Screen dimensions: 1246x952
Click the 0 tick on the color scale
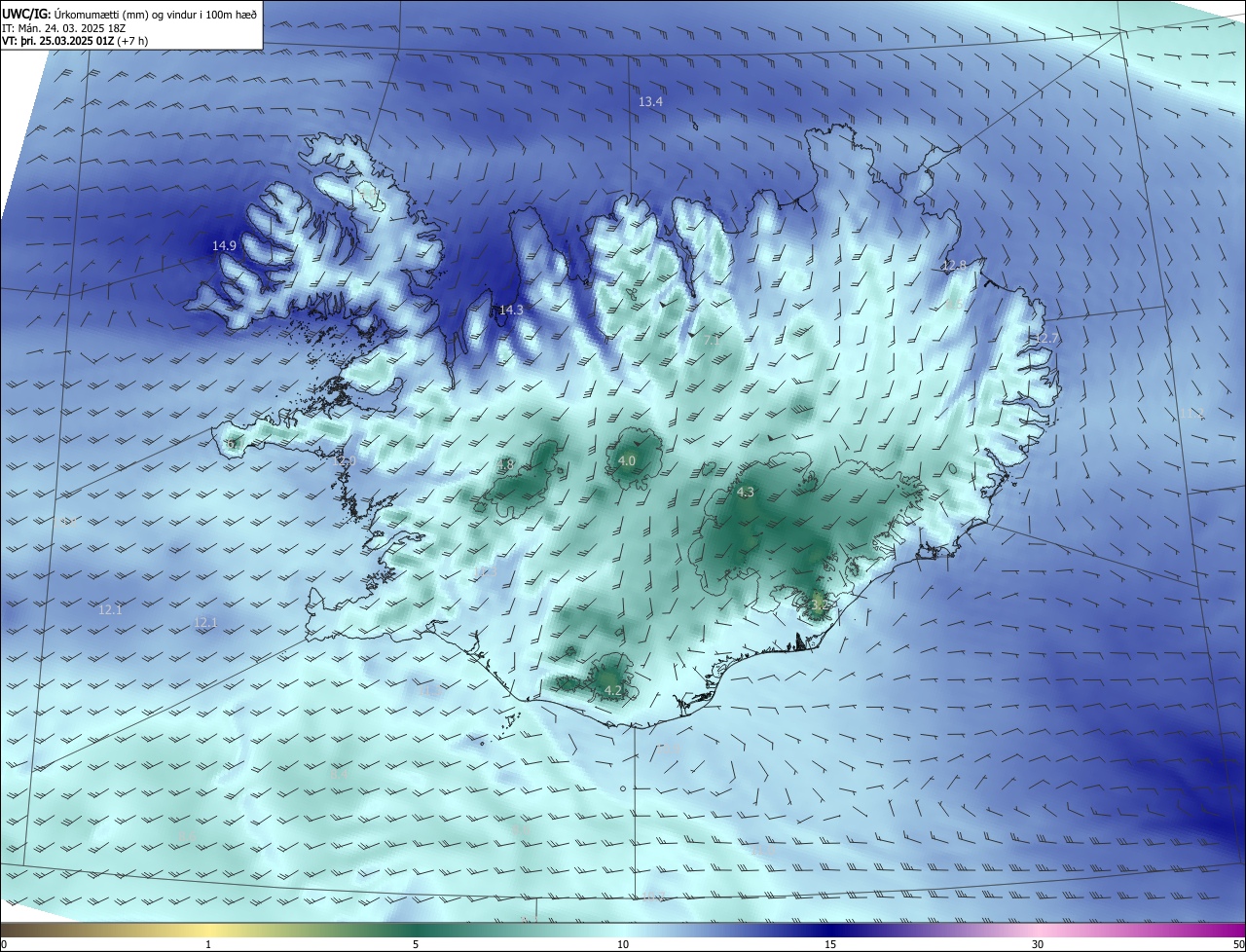4,944
